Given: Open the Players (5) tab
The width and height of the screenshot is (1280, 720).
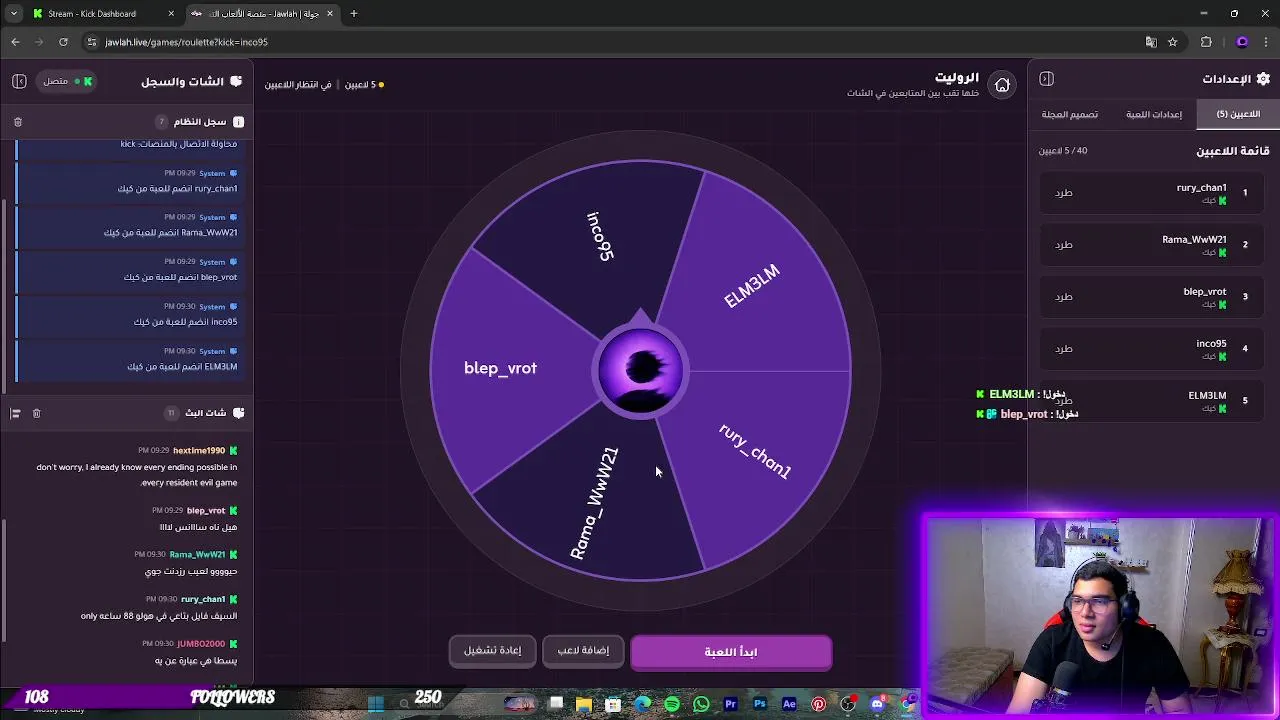Looking at the screenshot, I should (1238, 114).
